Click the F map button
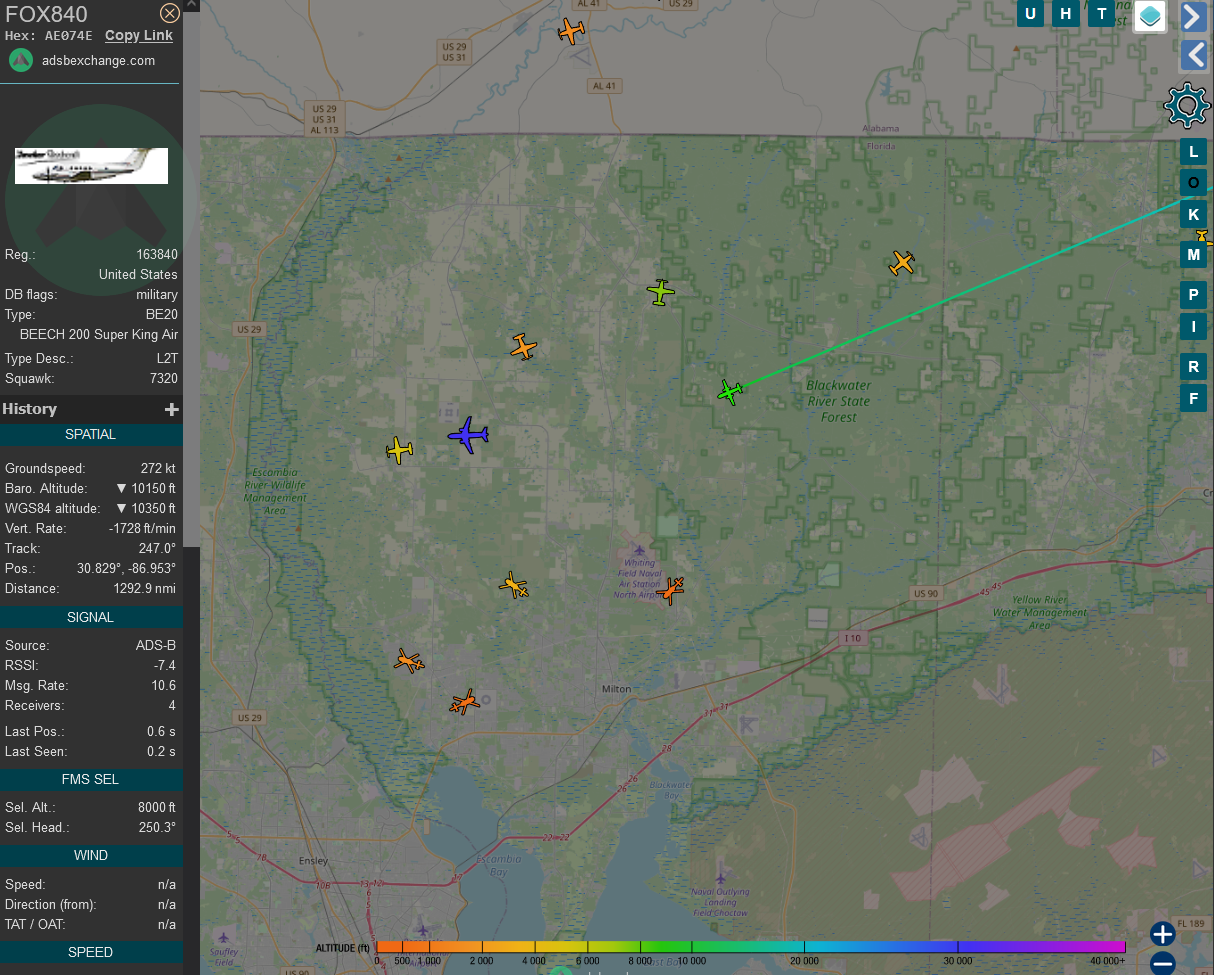This screenshot has width=1214, height=975. pyautogui.click(x=1193, y=399)
